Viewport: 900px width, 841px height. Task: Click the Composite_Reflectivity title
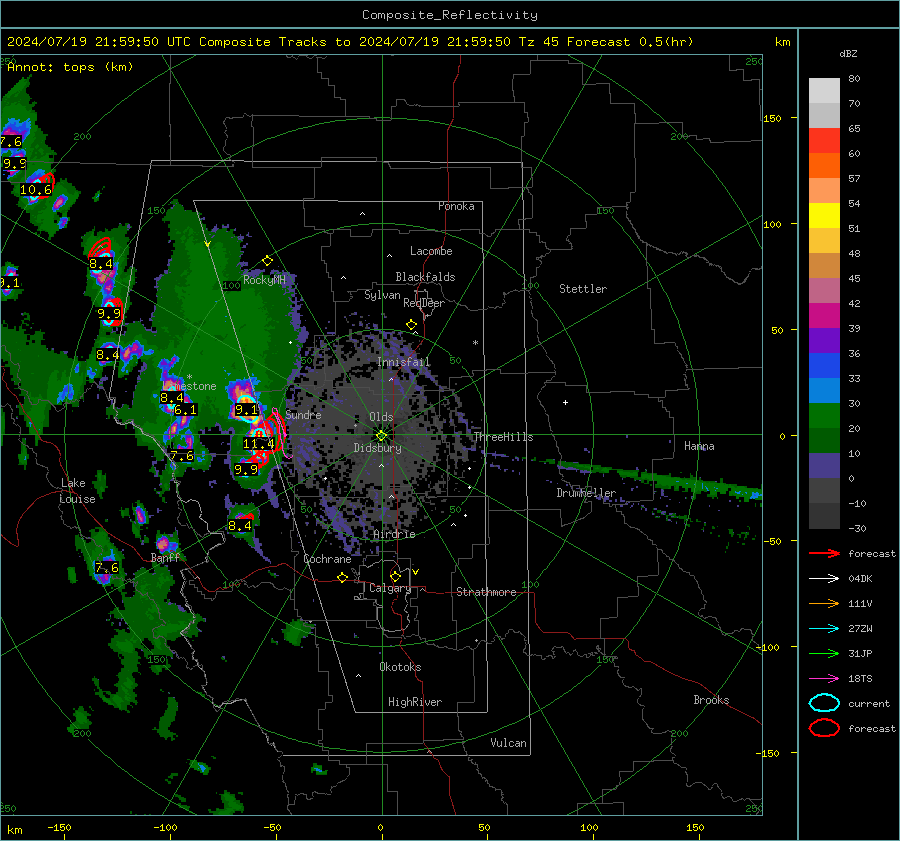pos(450,15)
